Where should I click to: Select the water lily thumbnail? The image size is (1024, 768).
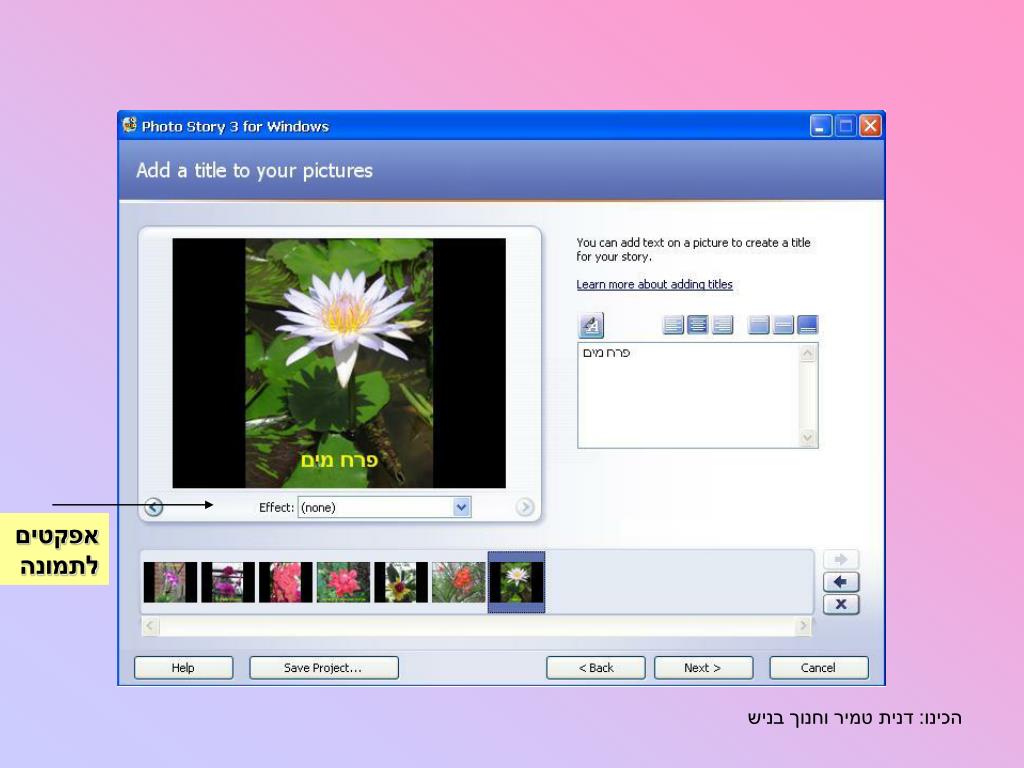517,582
